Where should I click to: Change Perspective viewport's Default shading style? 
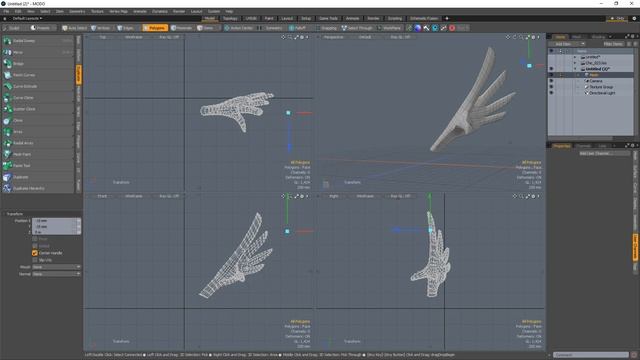point(364,37)
